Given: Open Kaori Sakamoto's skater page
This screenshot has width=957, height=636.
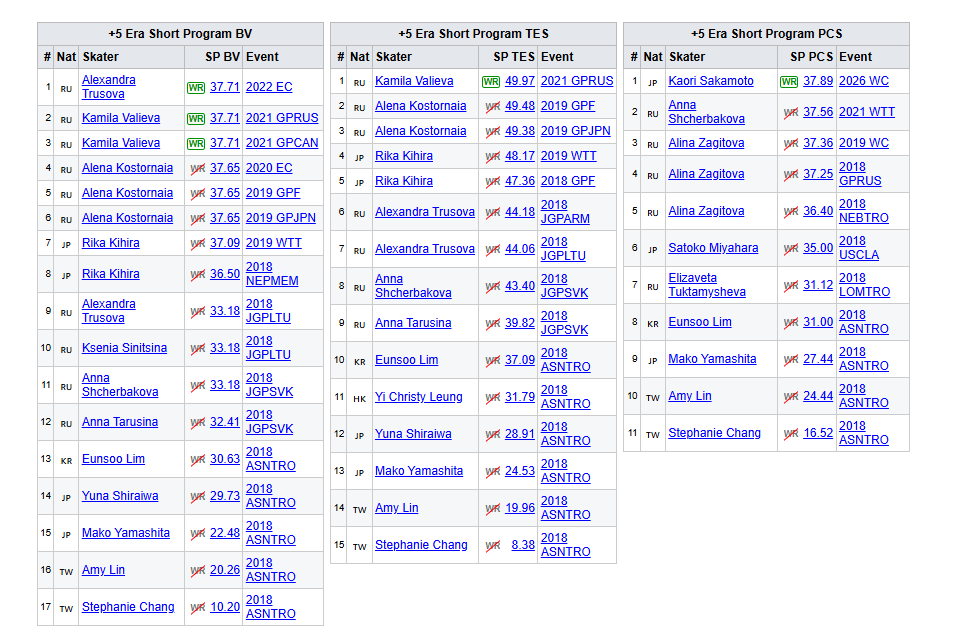Looking at the screenshot, I should click(711, 81).
